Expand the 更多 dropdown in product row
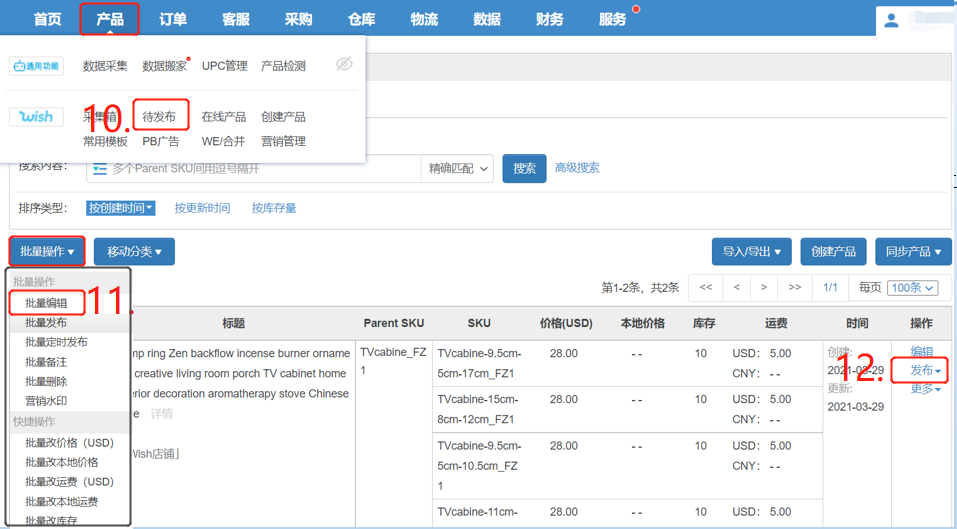This screenshot has height=529, width=957. [x=925, y=389]
